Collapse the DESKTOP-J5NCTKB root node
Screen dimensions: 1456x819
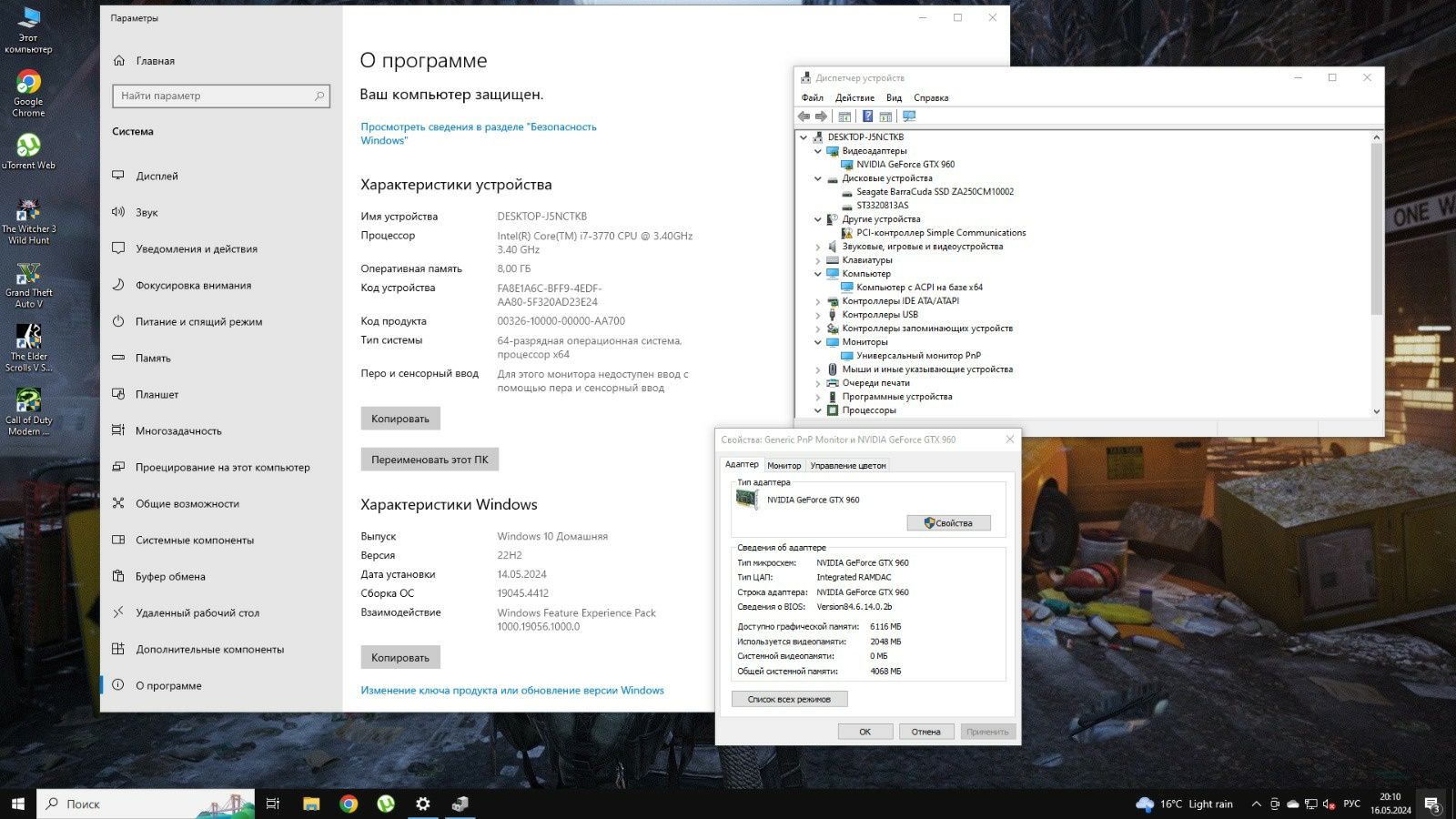(804, 137)
